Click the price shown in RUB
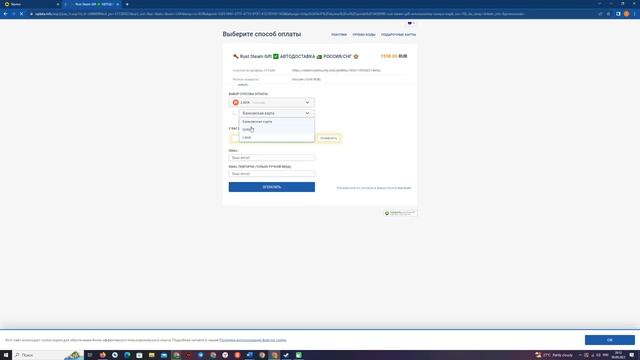 (394, 56)
